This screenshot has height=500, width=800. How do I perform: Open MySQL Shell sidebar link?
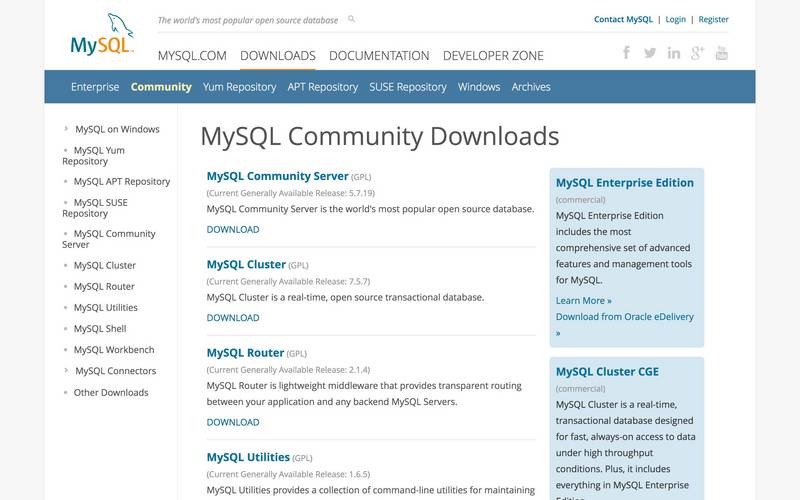(100, 329)
